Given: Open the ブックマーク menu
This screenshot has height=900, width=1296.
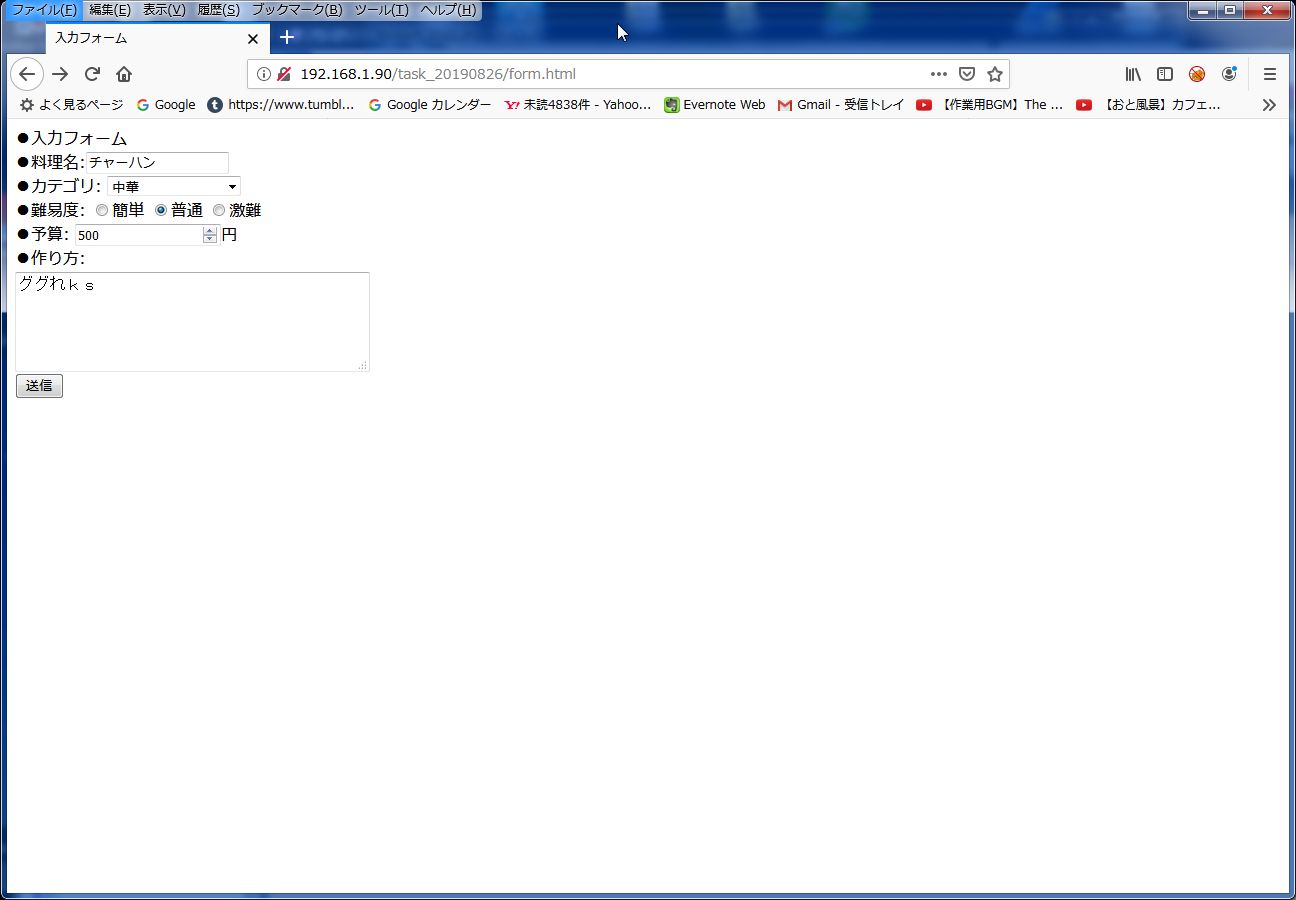Looking at the screenshot, I should click(x=296, y=10).
